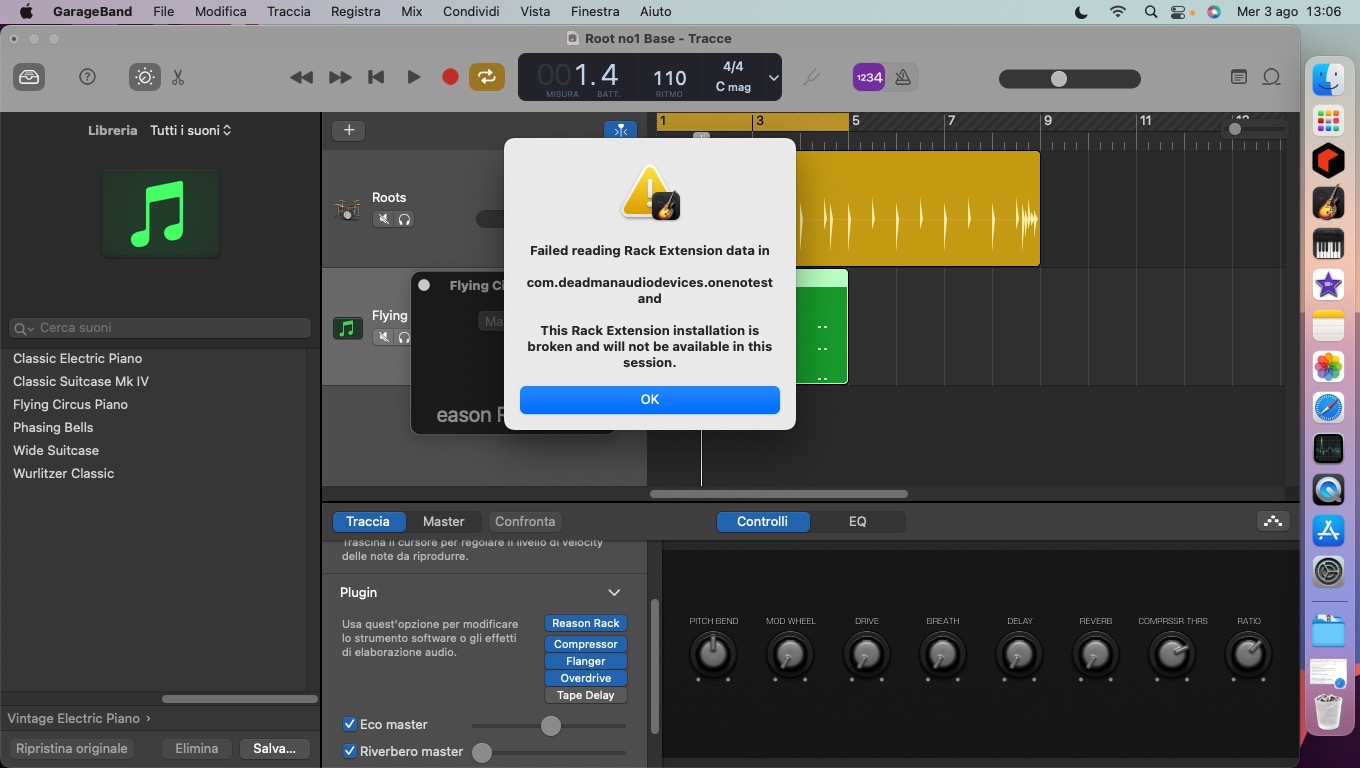1360x768 pixels.
Task: Click the rewind transport button
Action: [x=301, y=77]
